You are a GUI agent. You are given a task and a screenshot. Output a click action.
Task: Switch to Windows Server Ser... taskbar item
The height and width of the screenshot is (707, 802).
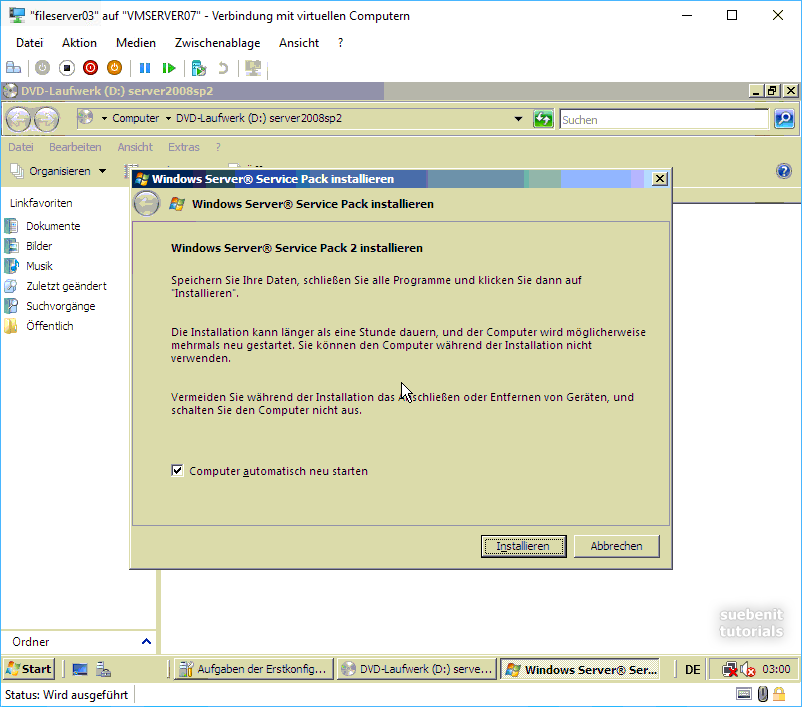(x=580, y=669)
